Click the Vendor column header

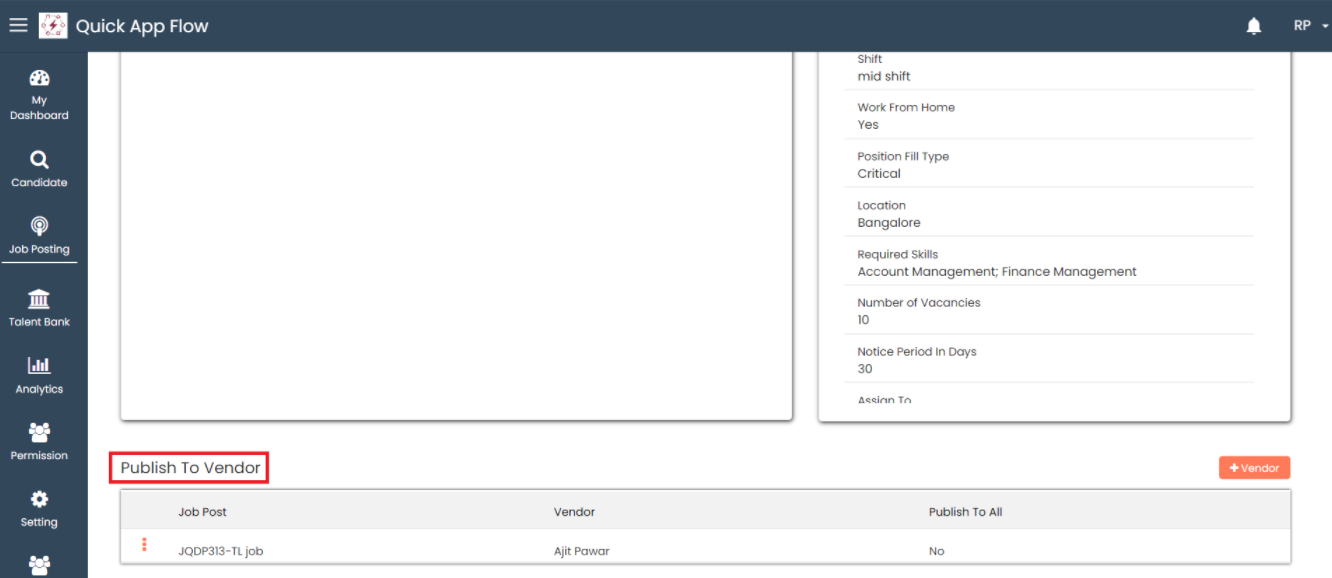coord(574,512)
